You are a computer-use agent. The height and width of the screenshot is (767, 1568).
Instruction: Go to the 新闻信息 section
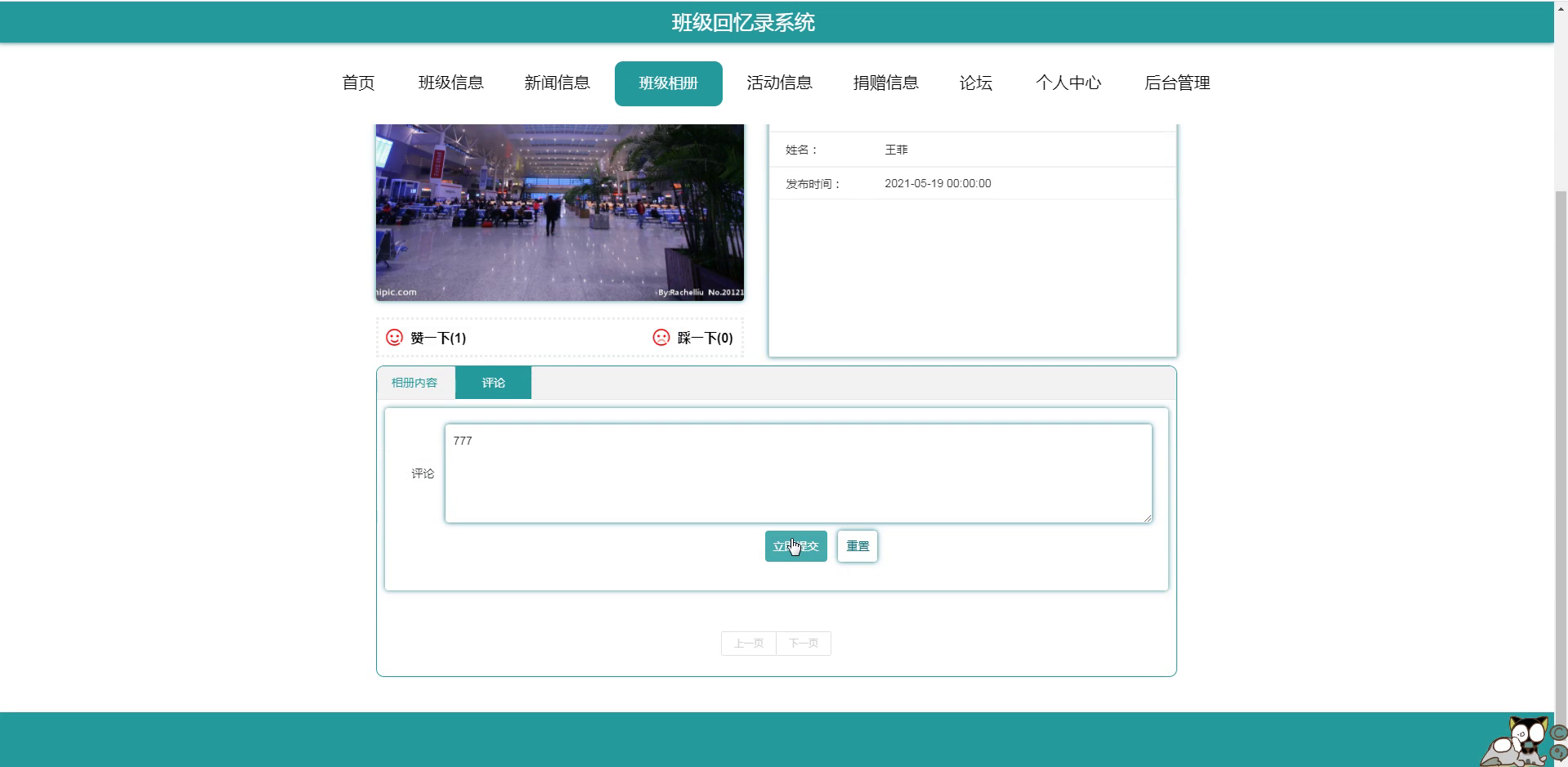558,83
